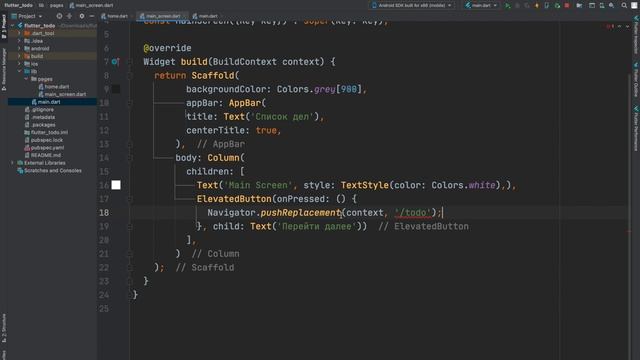Click flutter_todo breadcrumb in navigation bar

click(18, 5)
